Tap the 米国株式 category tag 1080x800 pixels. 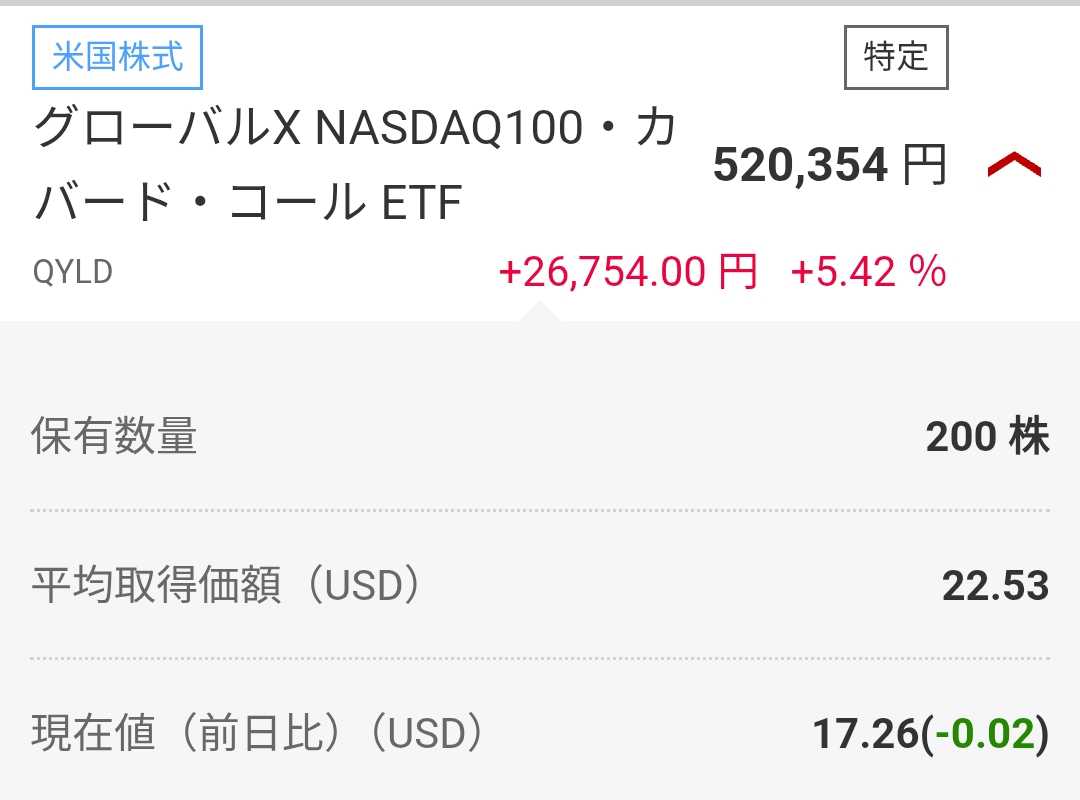point(118,57)
